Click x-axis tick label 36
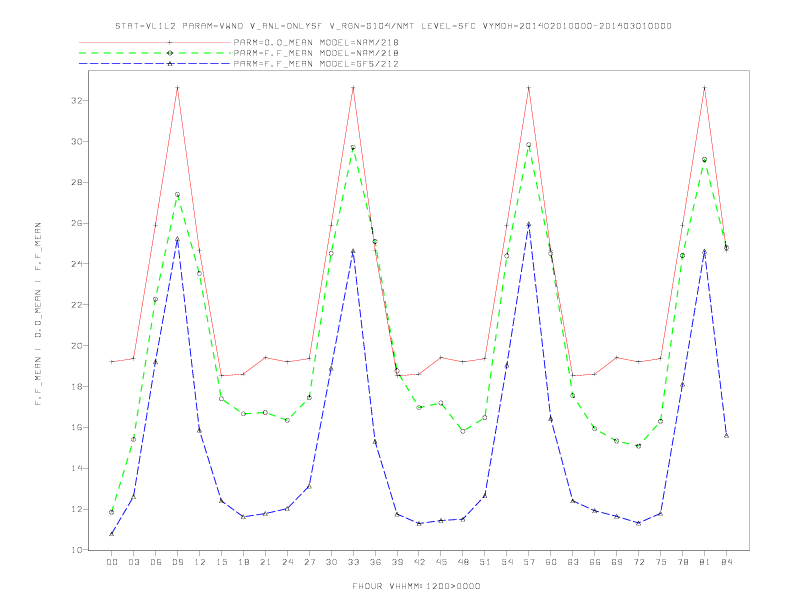 click(x=375, y=562)
